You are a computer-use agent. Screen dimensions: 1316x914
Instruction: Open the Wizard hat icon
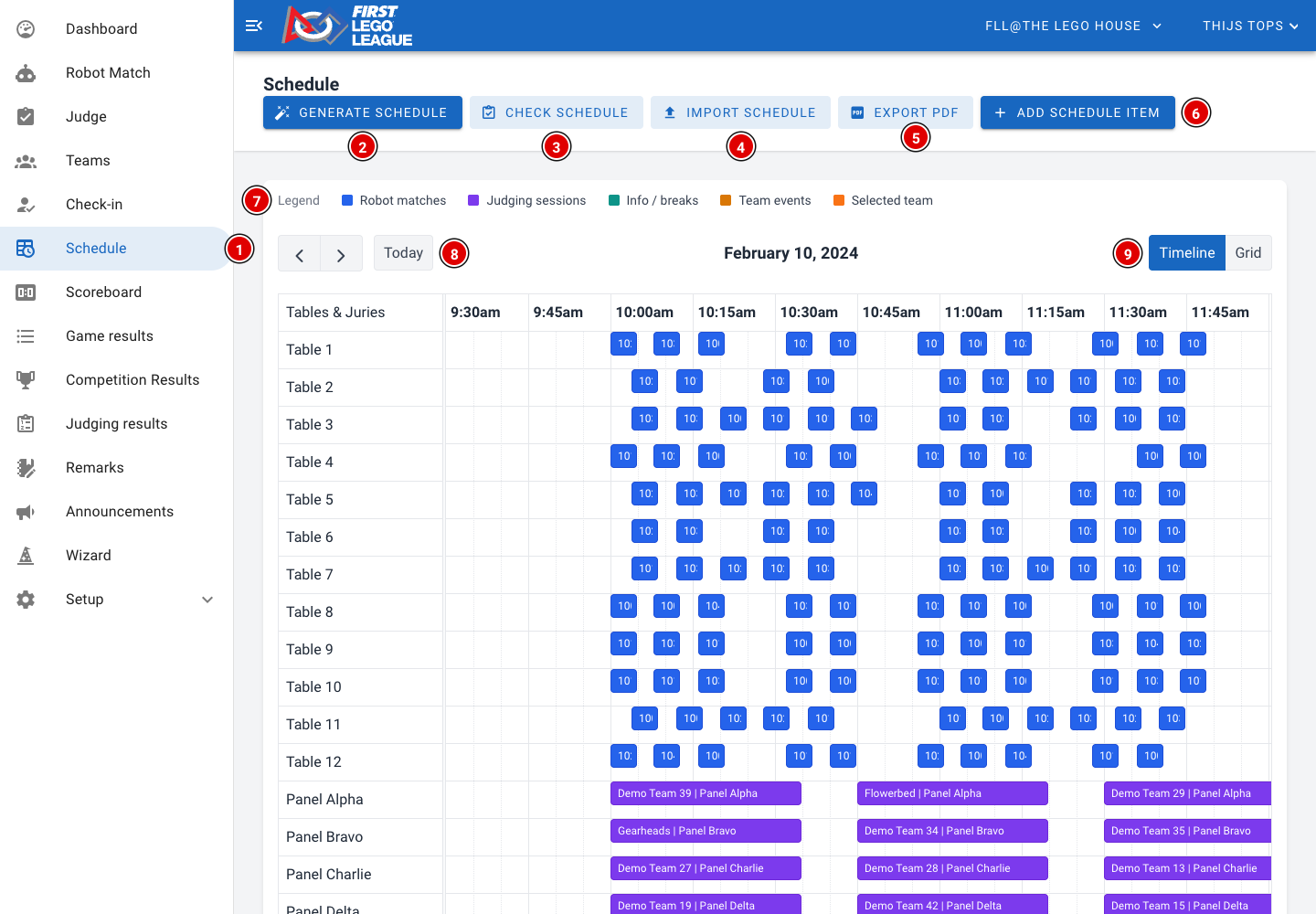[x=26, y=556]
